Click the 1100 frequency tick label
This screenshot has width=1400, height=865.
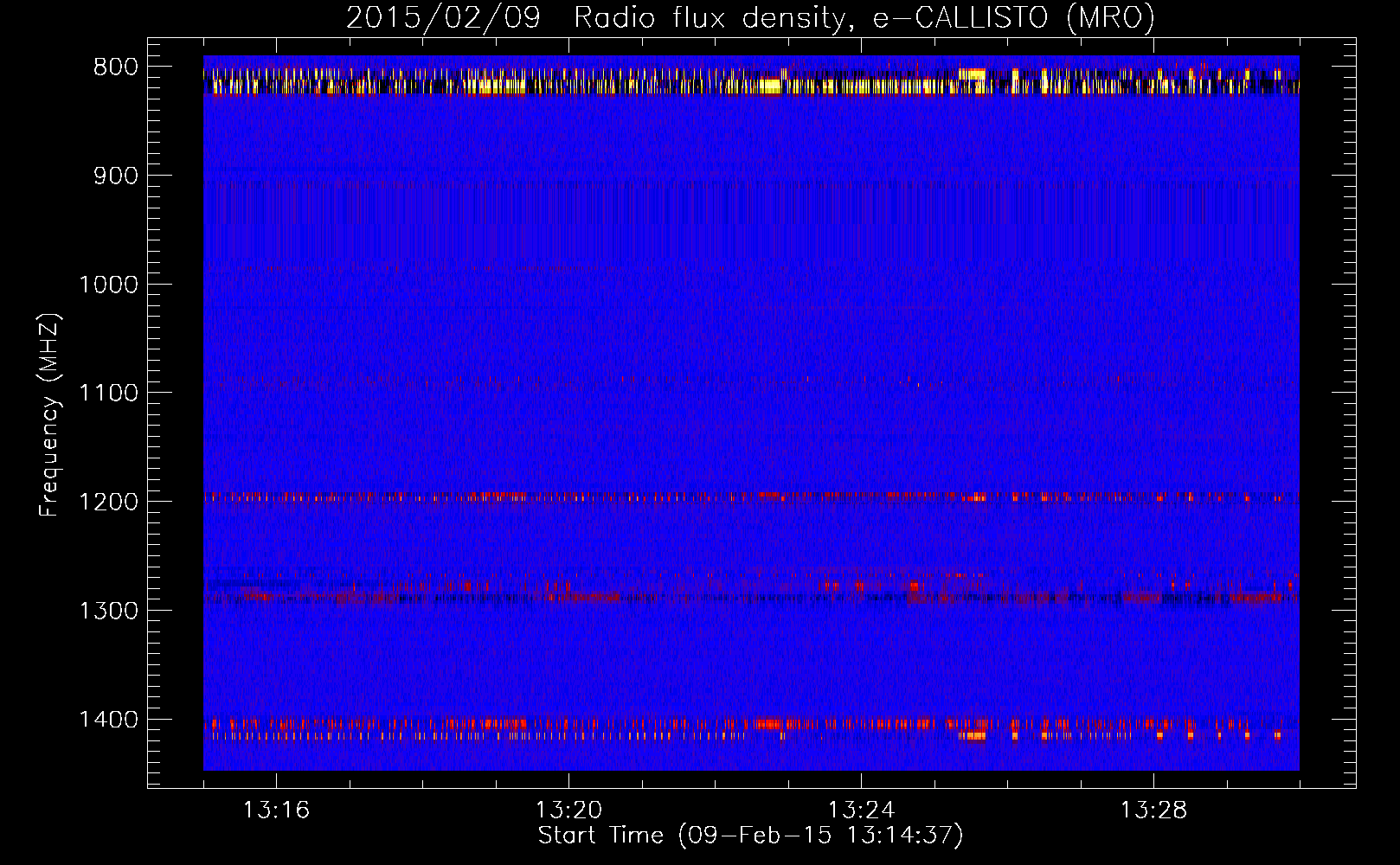pyautogui.click(x=108, y=394)
